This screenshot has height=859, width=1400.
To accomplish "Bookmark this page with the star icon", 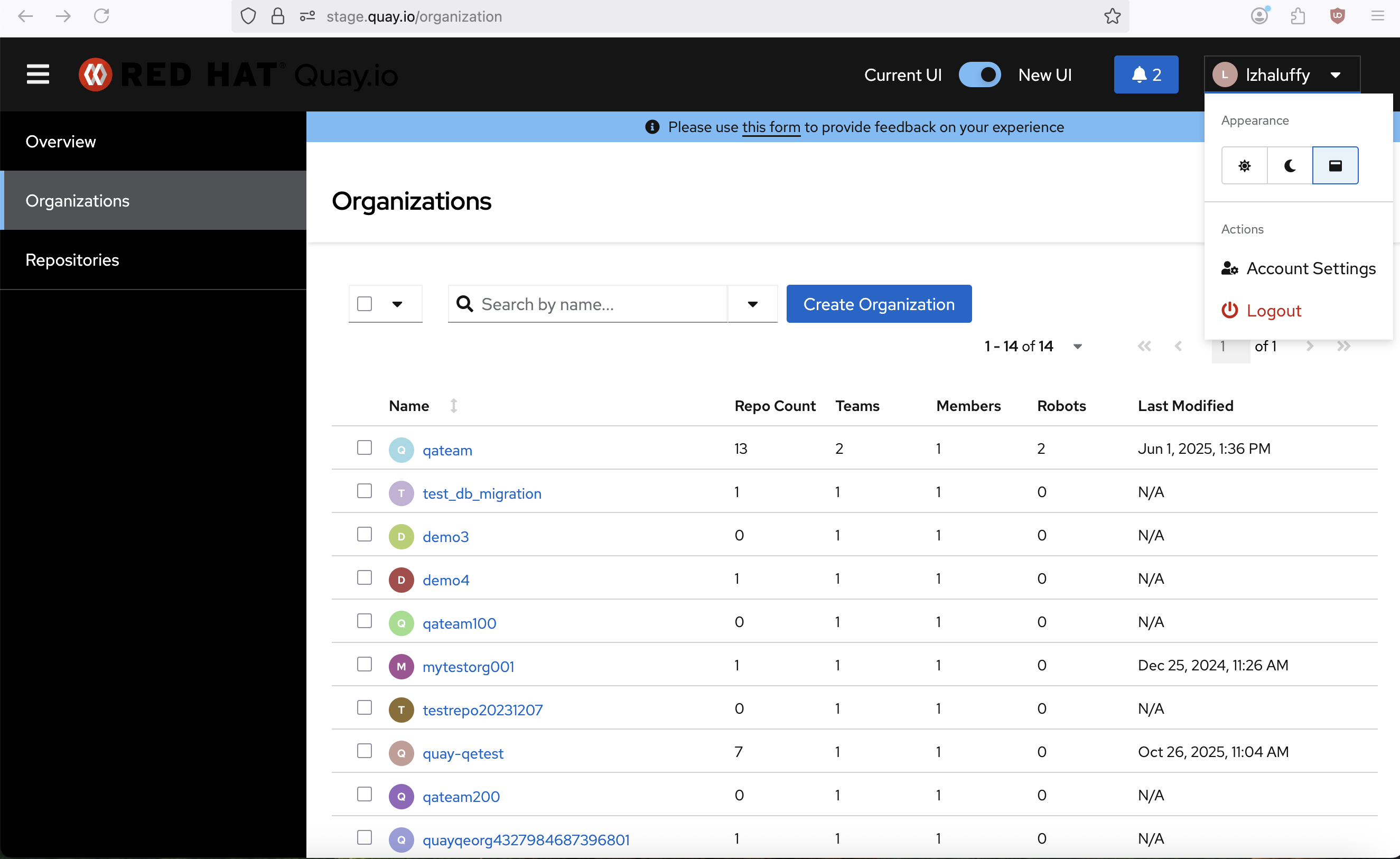I will click(x=1112, y=16).
